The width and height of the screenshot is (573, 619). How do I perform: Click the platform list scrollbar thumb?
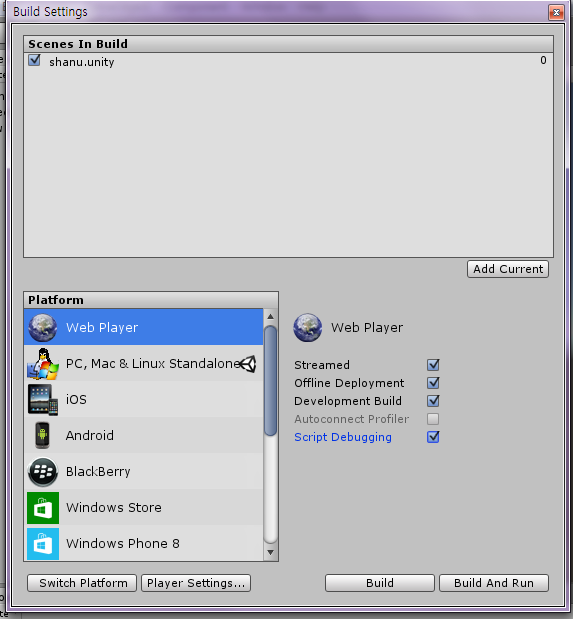point(271,381)
